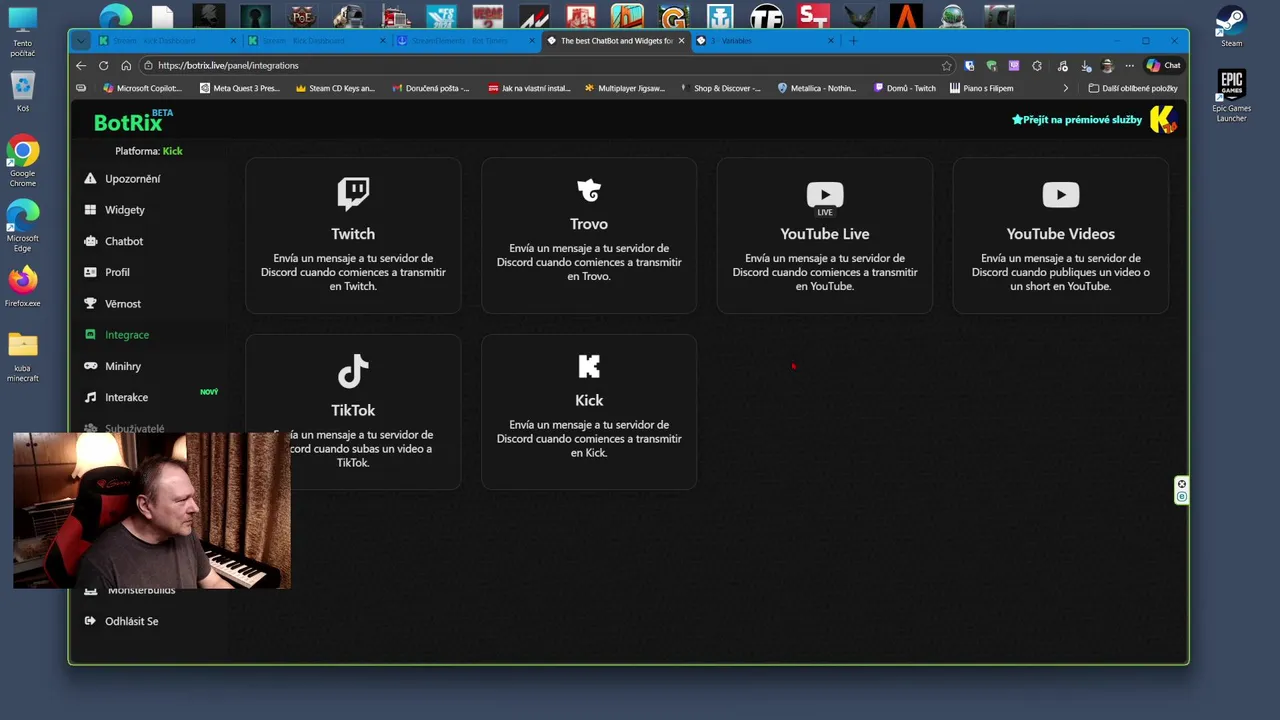Select the Microsoft Edge desktop shortcut
Screen dimensions: 1280x720
click(22, 226)
